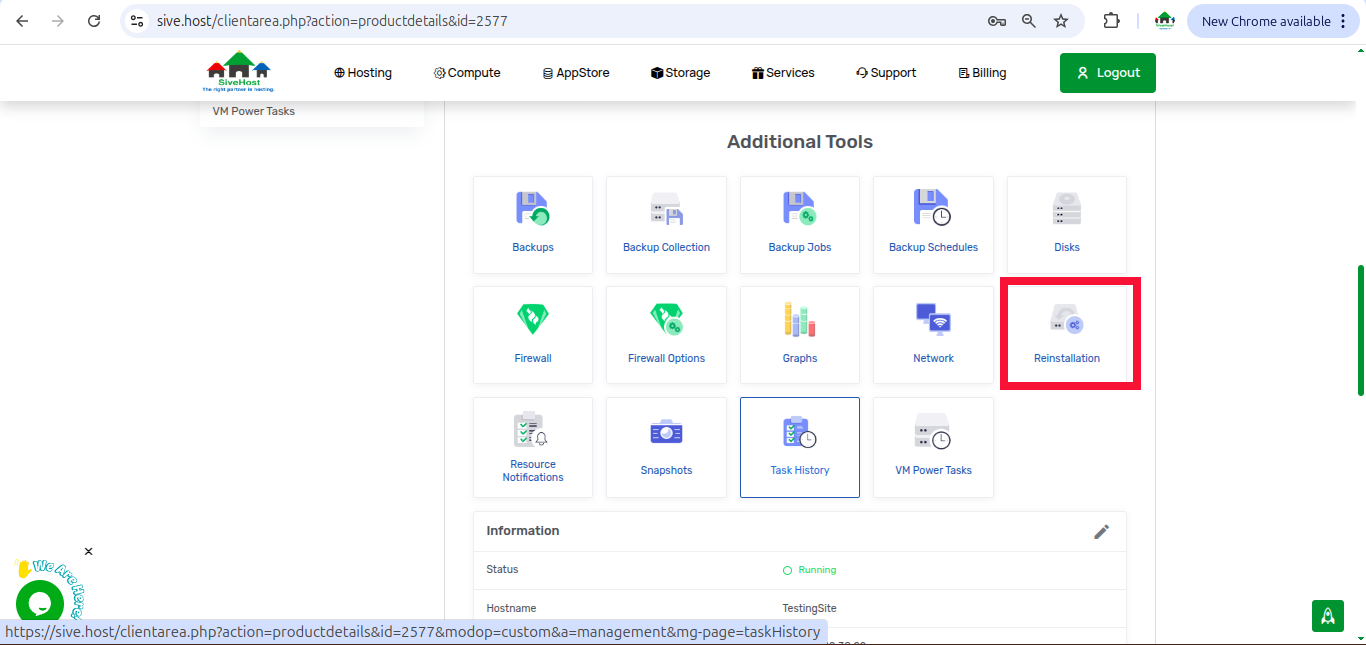Open the Graphs tool

800,335
